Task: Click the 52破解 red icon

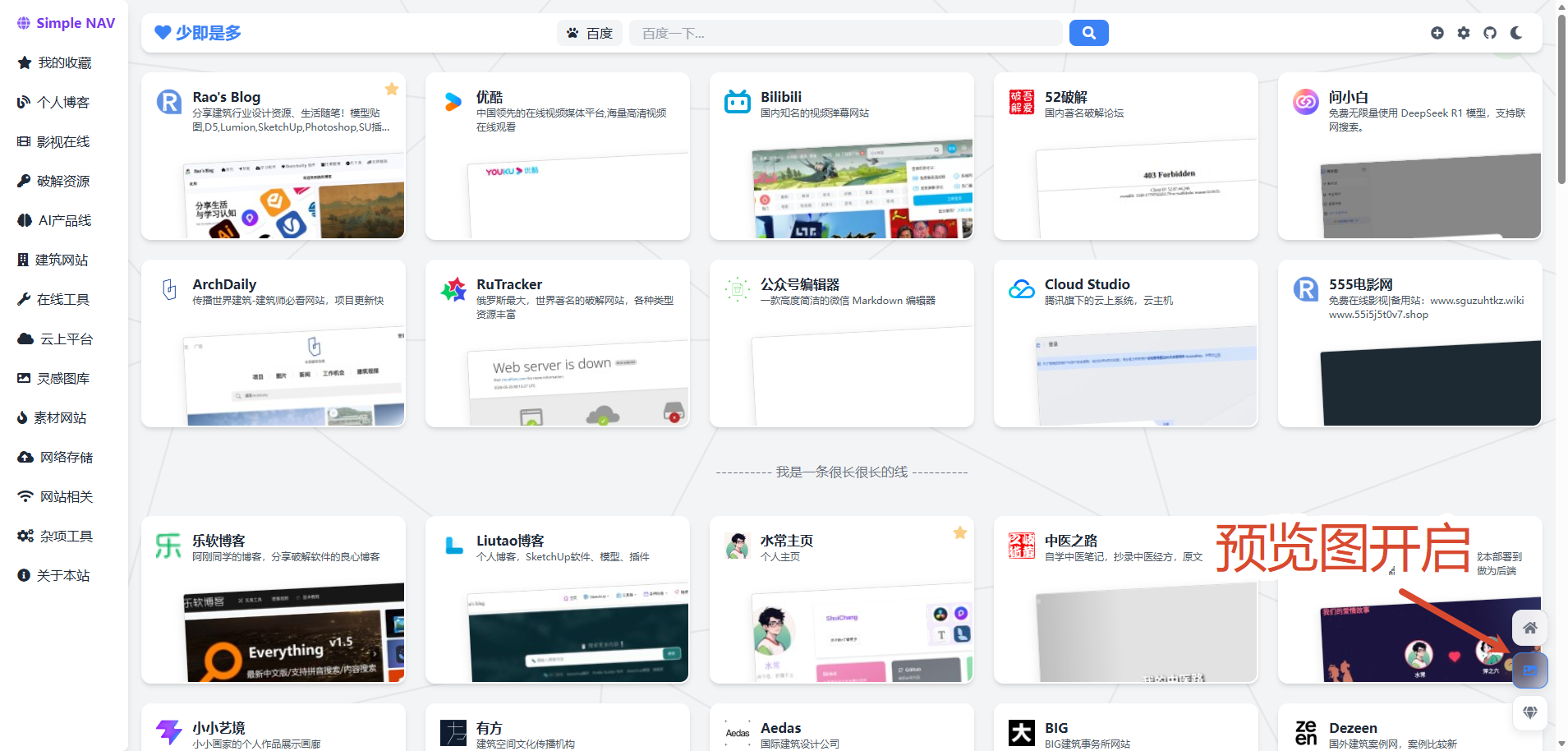Action: coord(1021,102)
